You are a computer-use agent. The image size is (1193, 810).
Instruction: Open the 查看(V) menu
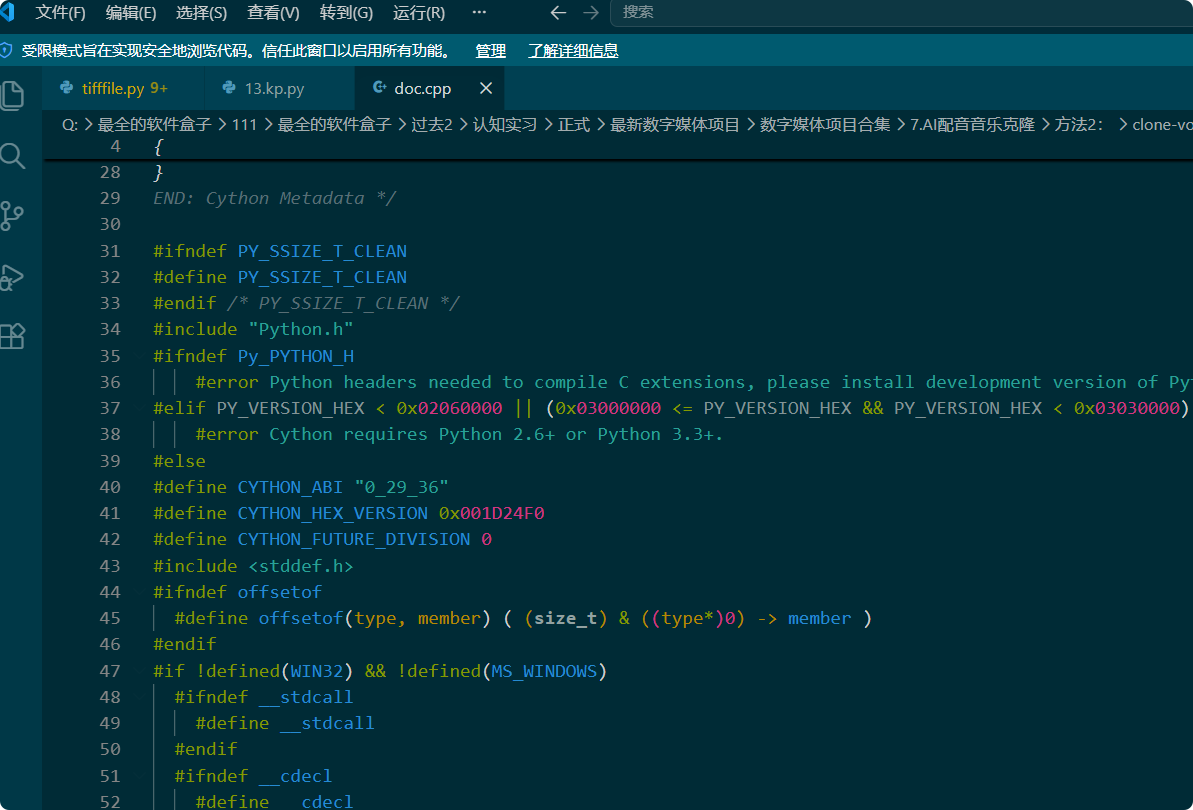click(x=273, y=13)
